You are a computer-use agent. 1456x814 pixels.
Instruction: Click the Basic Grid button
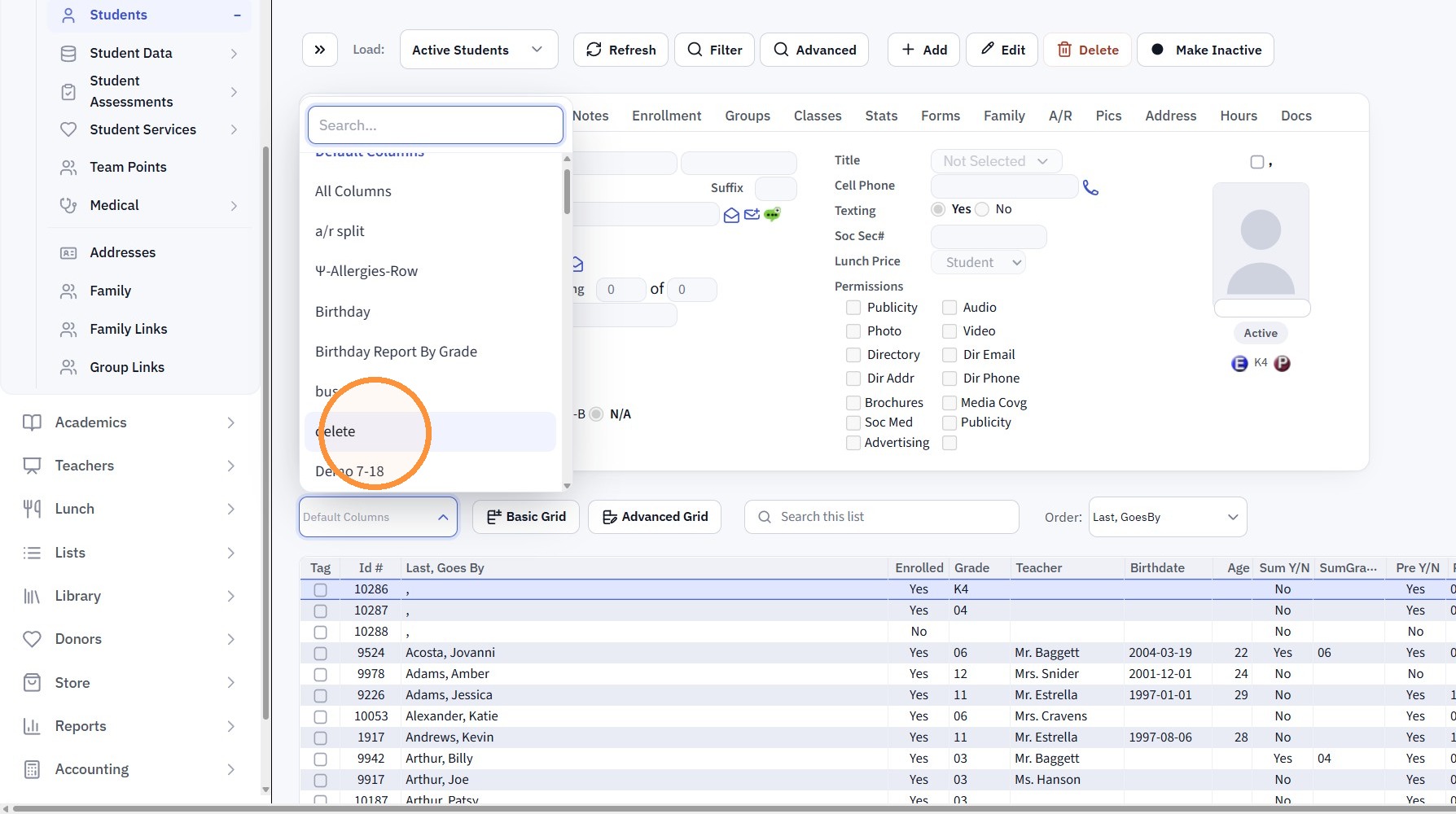point(525,517)
